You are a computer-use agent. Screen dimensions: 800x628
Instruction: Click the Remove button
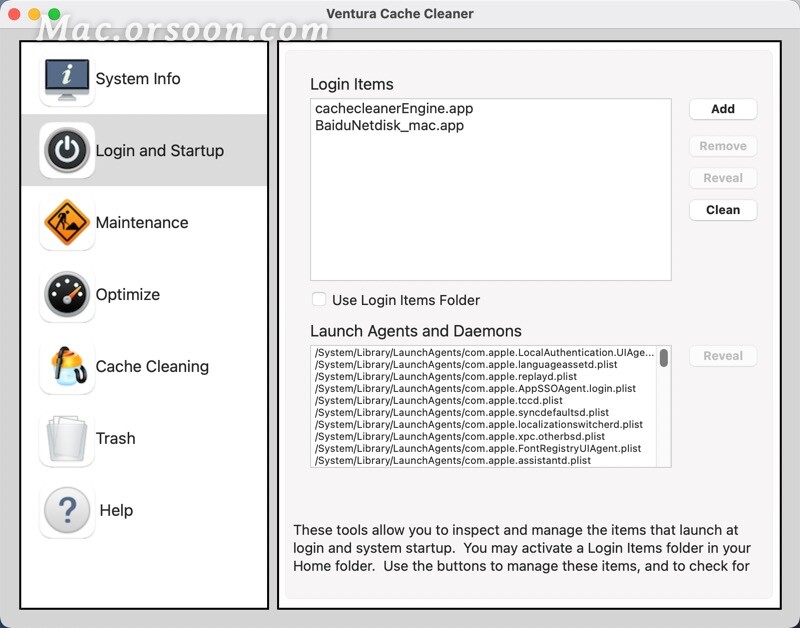(723, 146)
